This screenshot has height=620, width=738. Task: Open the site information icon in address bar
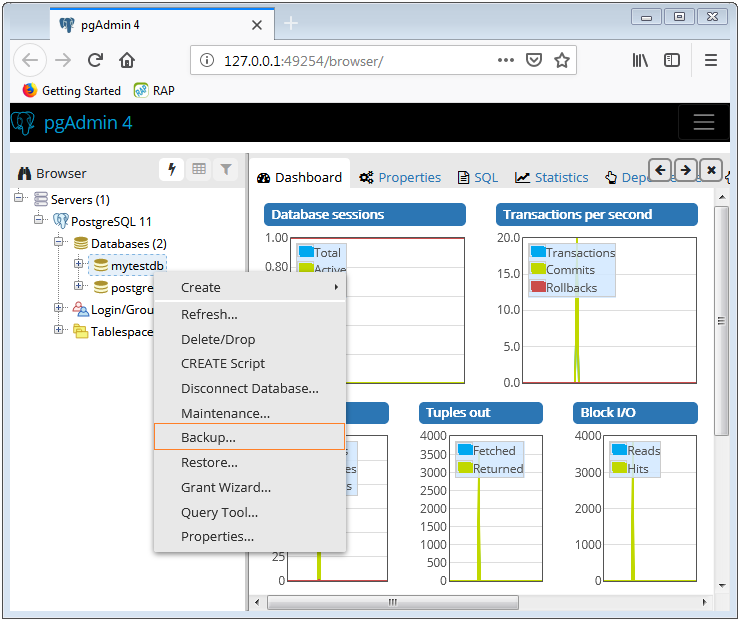tap(207, 60)
